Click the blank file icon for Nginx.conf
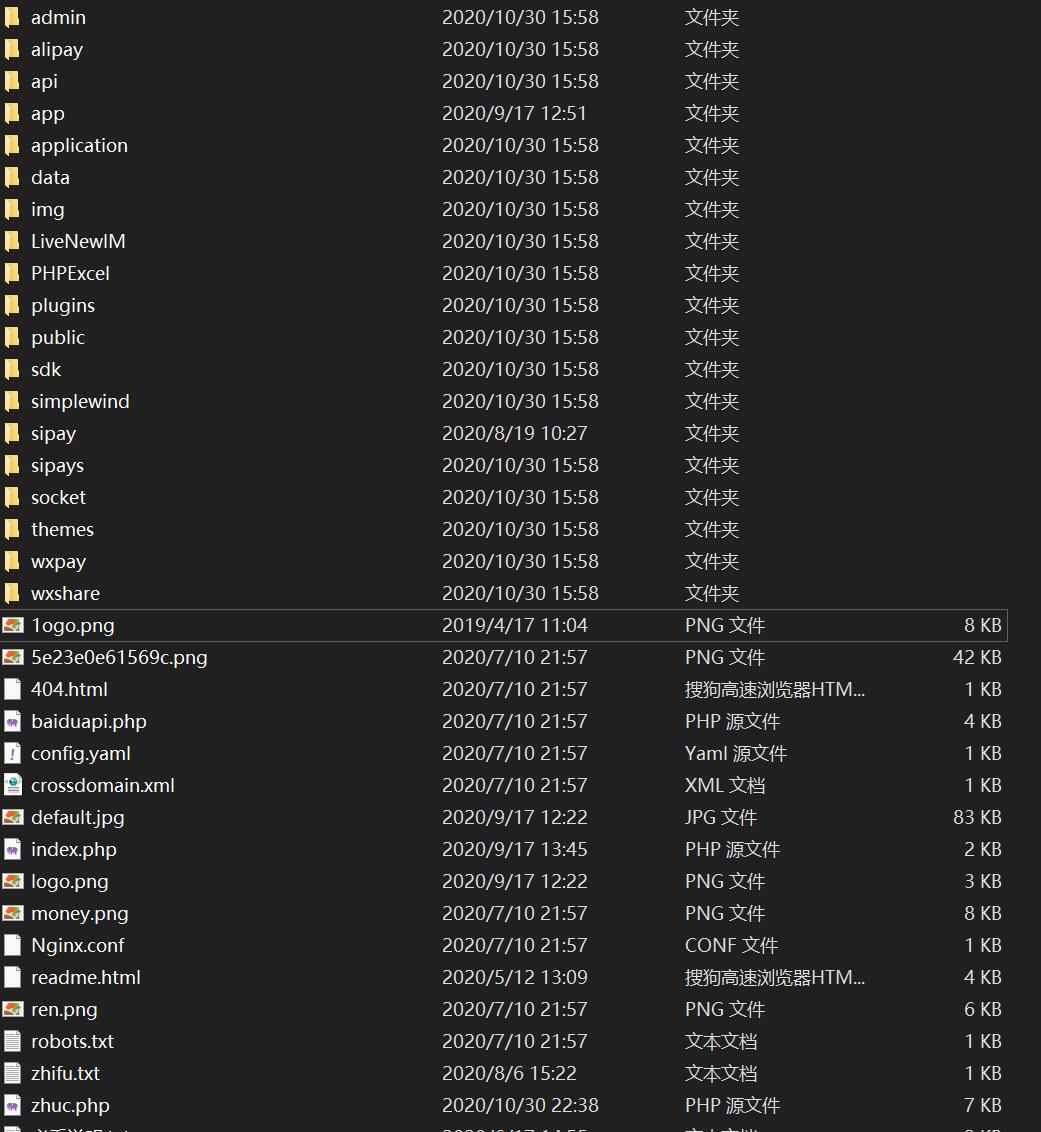Screen dimensions: 1041x1132 (x=12, y=946)
